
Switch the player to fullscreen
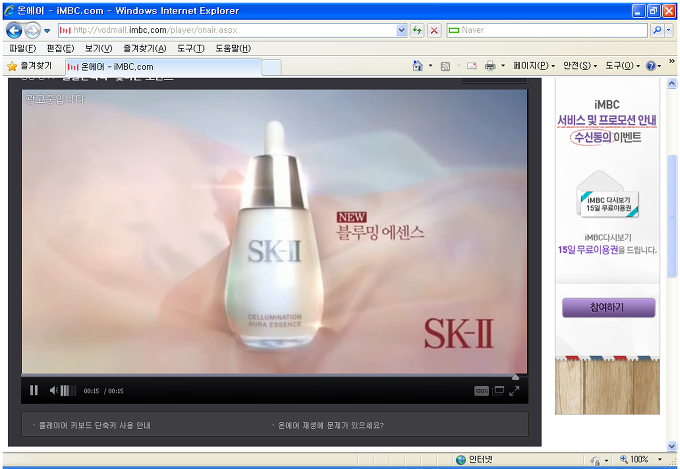514,391
